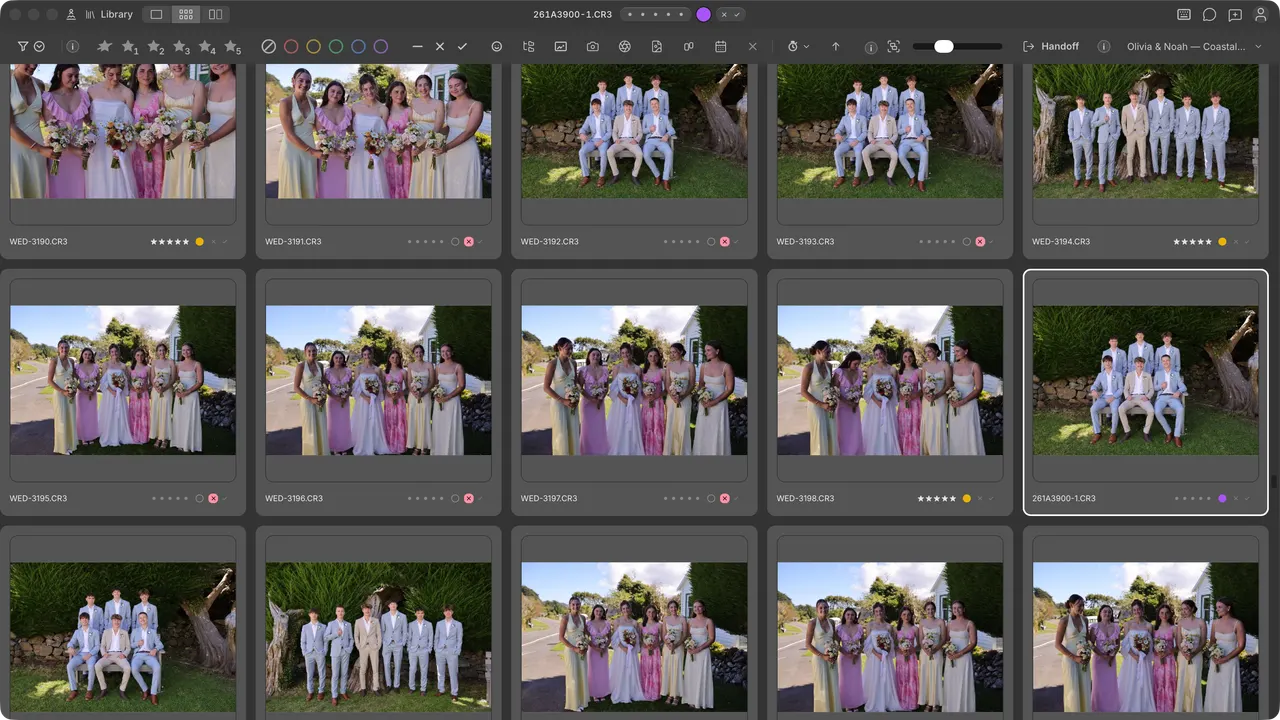The width and height of the screenshot is (1280, 720).
Task: Toggle the reject badge on WED-3193.CR3
Action: [980, 242]
